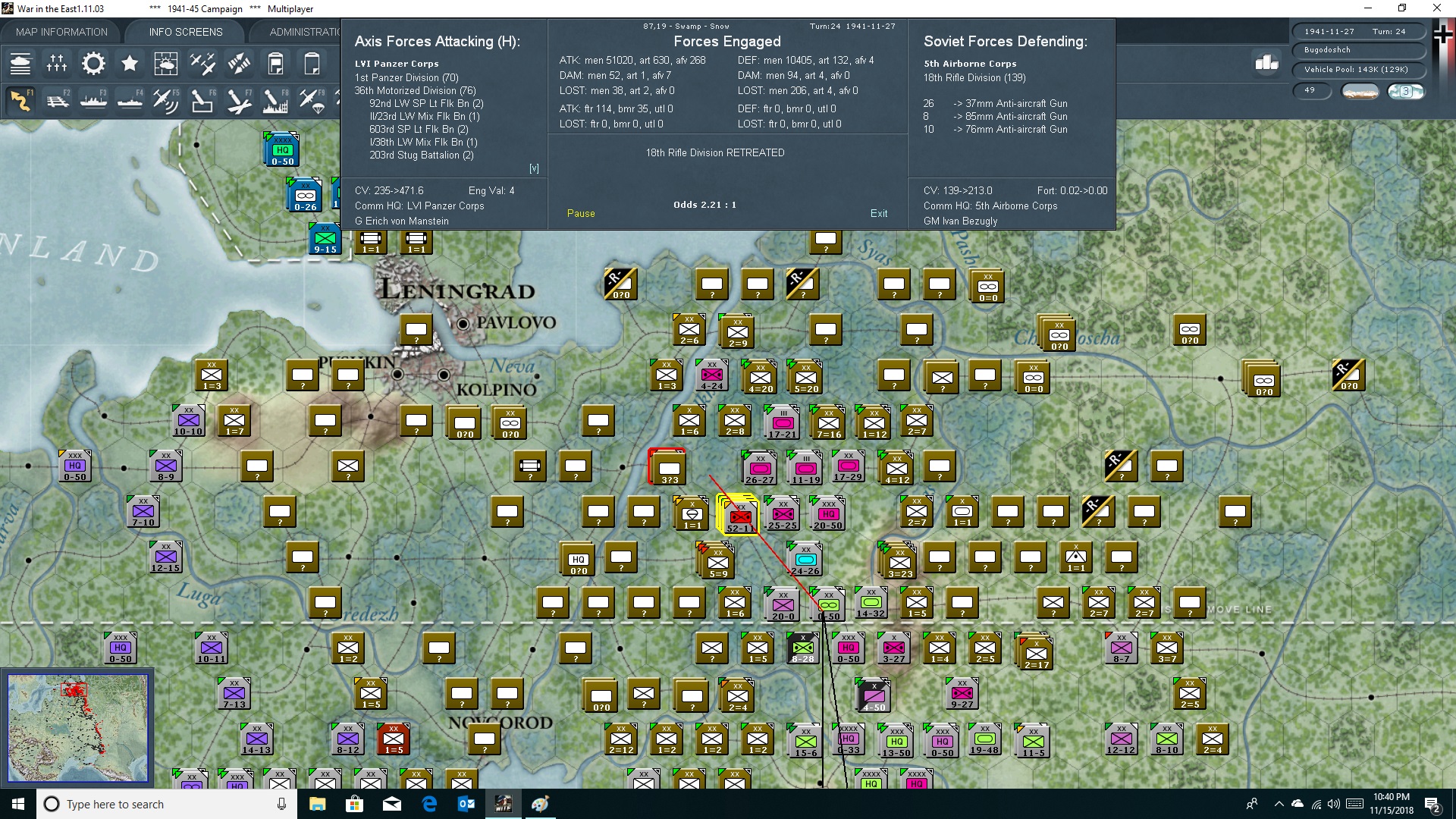Select the highlighted yellow 52-1 unit
The width and height of the screenshot is (1456, 819).
(740, 515)
